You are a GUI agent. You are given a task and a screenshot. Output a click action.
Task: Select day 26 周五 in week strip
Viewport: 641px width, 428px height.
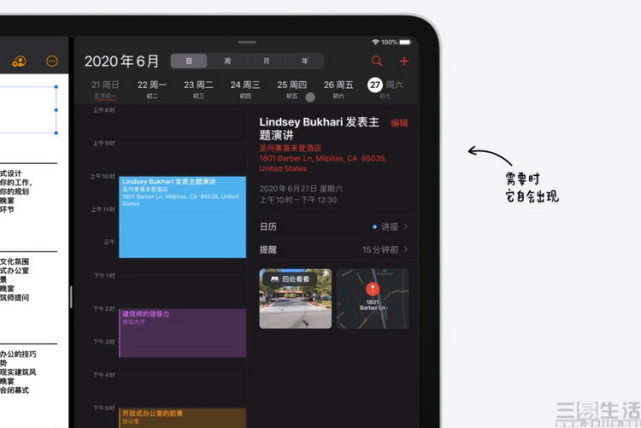[x=338, y=89]
